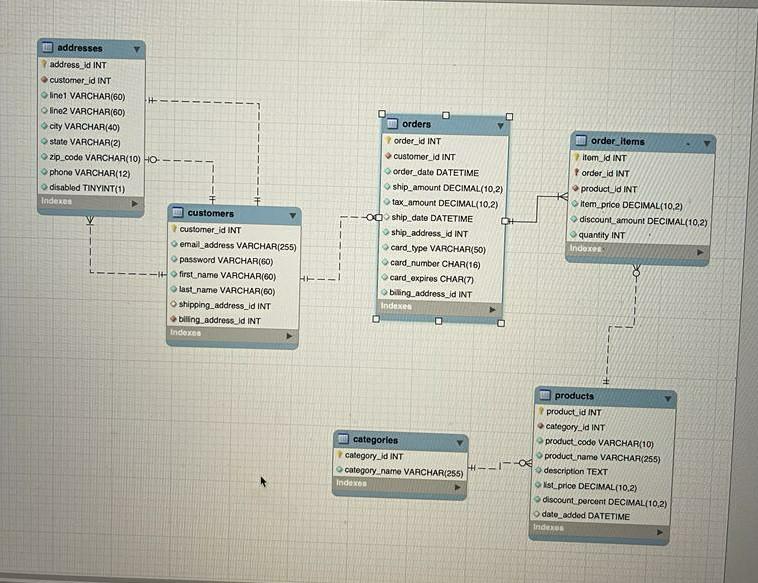Select 'card_expires CHAR(7)' column row
Image resolution: width=758 pixels, height=583 pixels.
tap(441, 278)
